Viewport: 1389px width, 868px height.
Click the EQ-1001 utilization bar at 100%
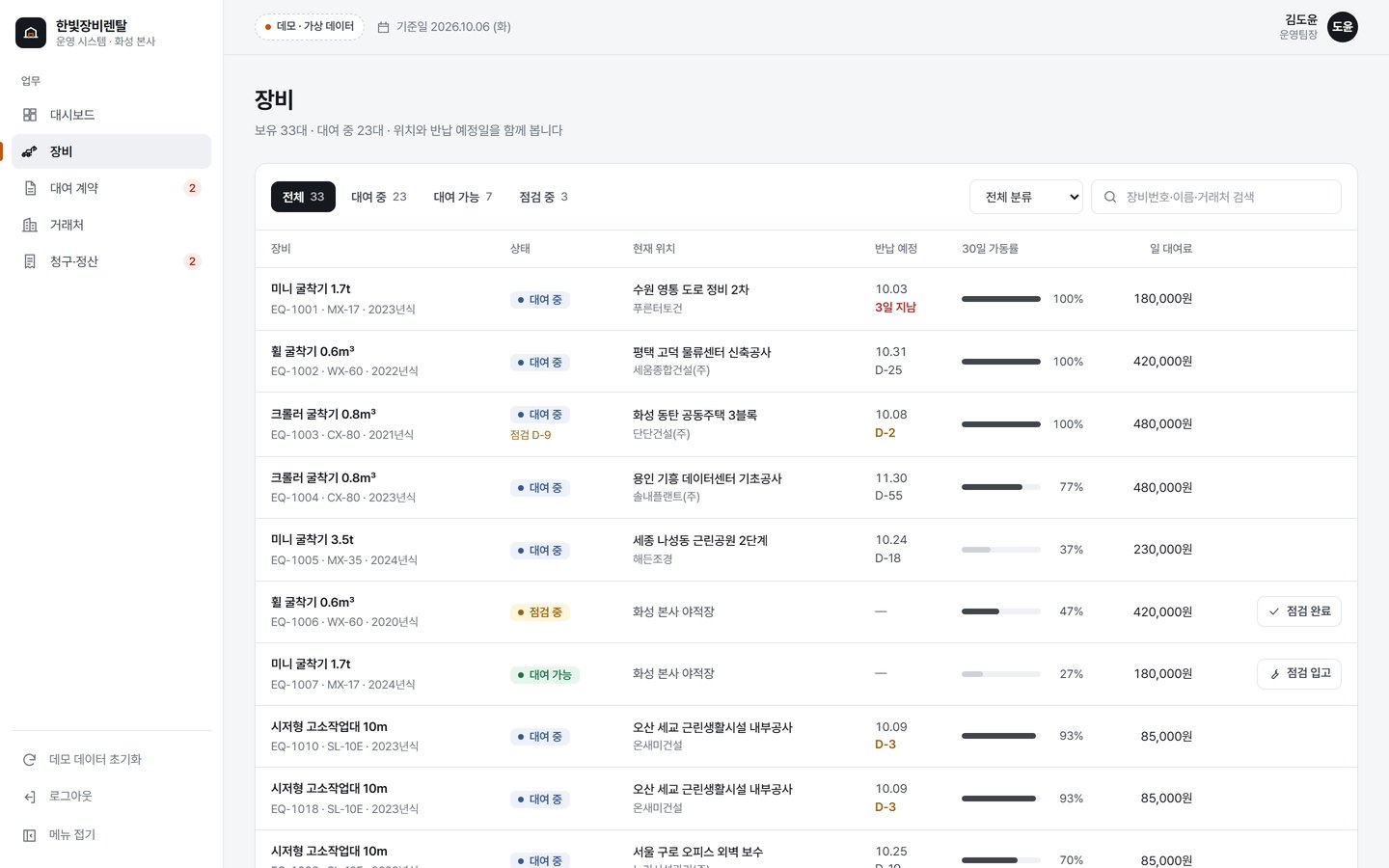coord(1001,299)
